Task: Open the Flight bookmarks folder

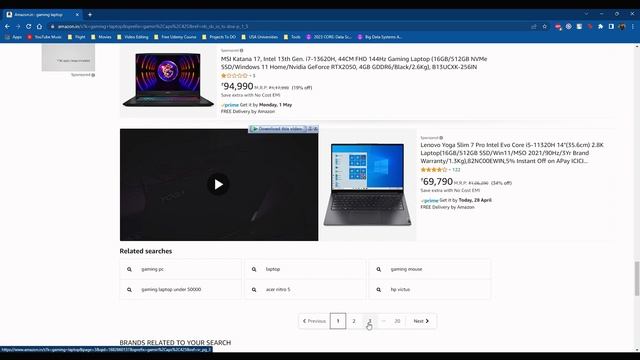Action: [76, 37]
